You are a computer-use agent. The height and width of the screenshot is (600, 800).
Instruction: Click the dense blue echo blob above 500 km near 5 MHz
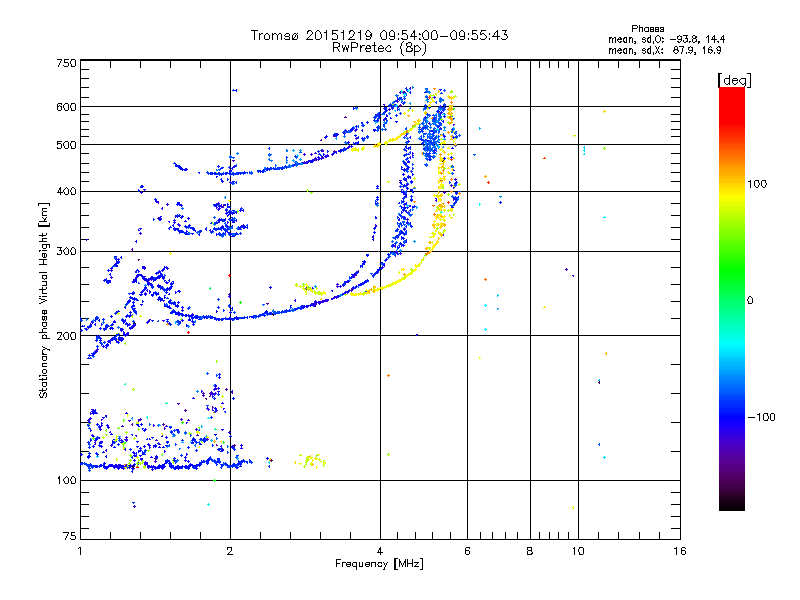[x=433, y=133]
